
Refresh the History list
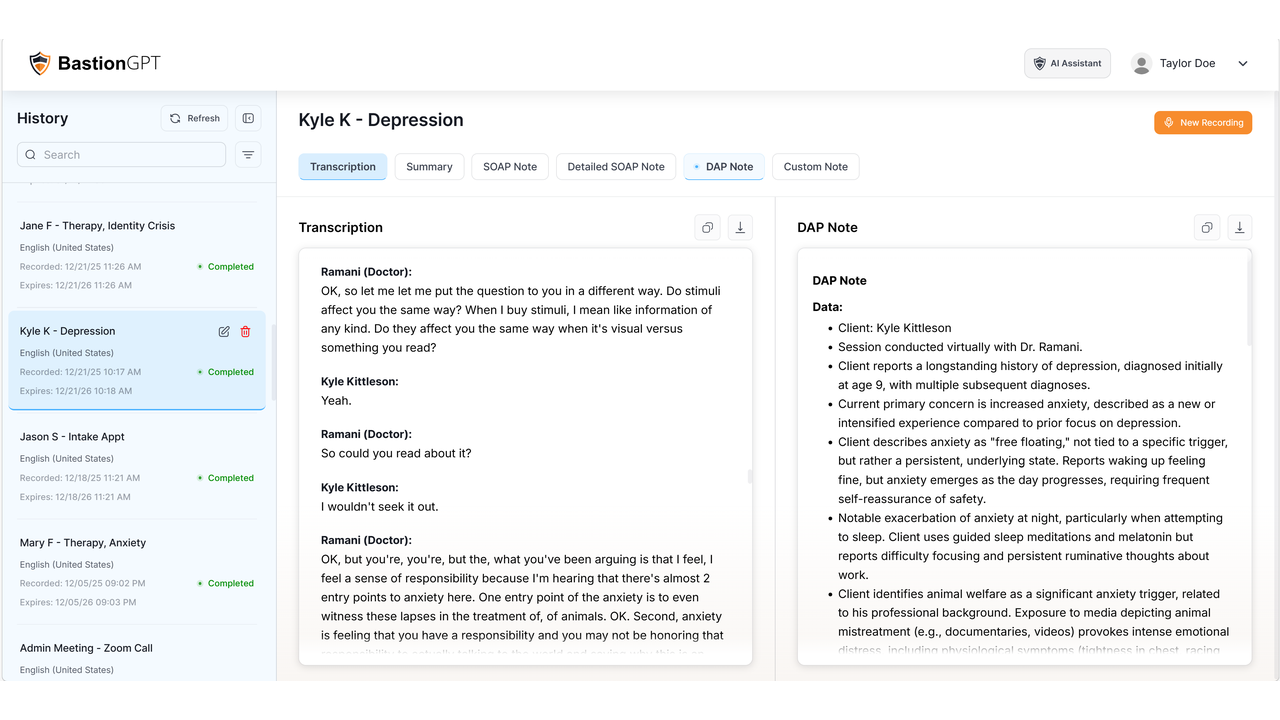pyautogui.click(x=194, y=118)
